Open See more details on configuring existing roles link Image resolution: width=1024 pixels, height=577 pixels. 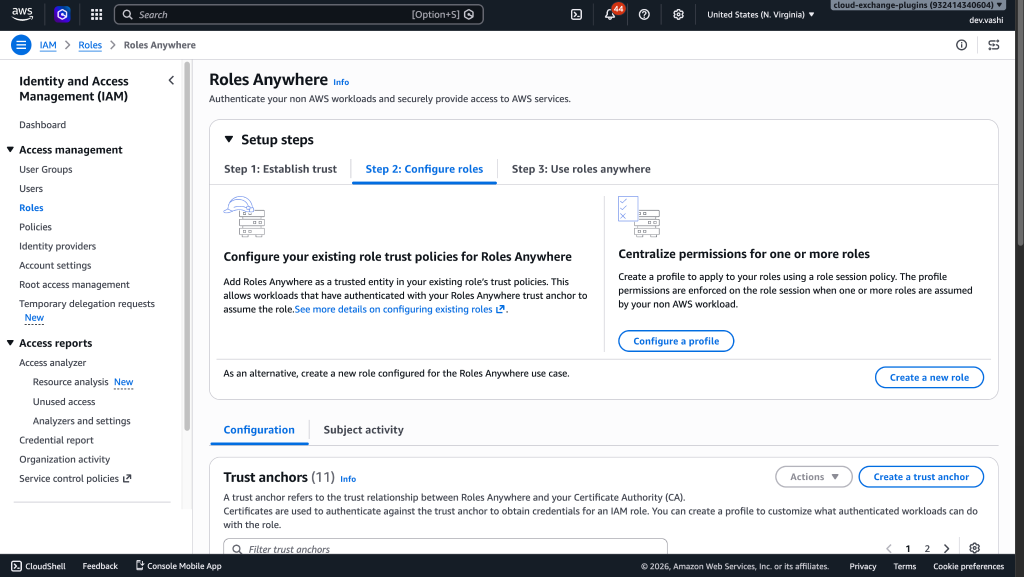click(399, 309)
